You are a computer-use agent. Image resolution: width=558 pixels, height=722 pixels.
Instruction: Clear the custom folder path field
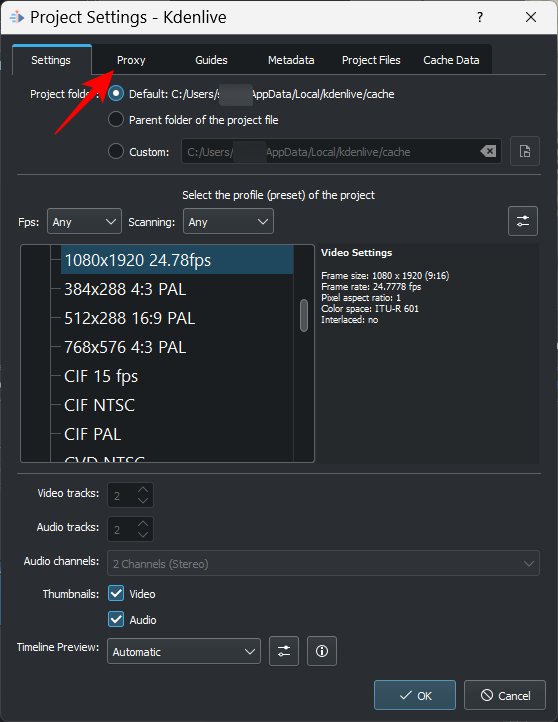[x=488, y=151]
